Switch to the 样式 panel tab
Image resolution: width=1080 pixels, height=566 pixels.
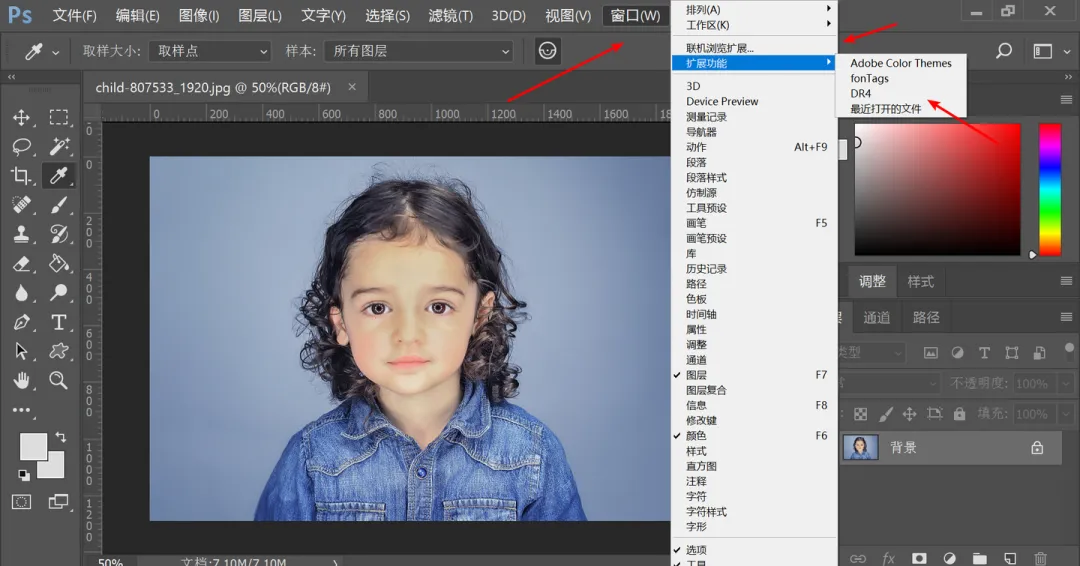(x=920, y=281)
